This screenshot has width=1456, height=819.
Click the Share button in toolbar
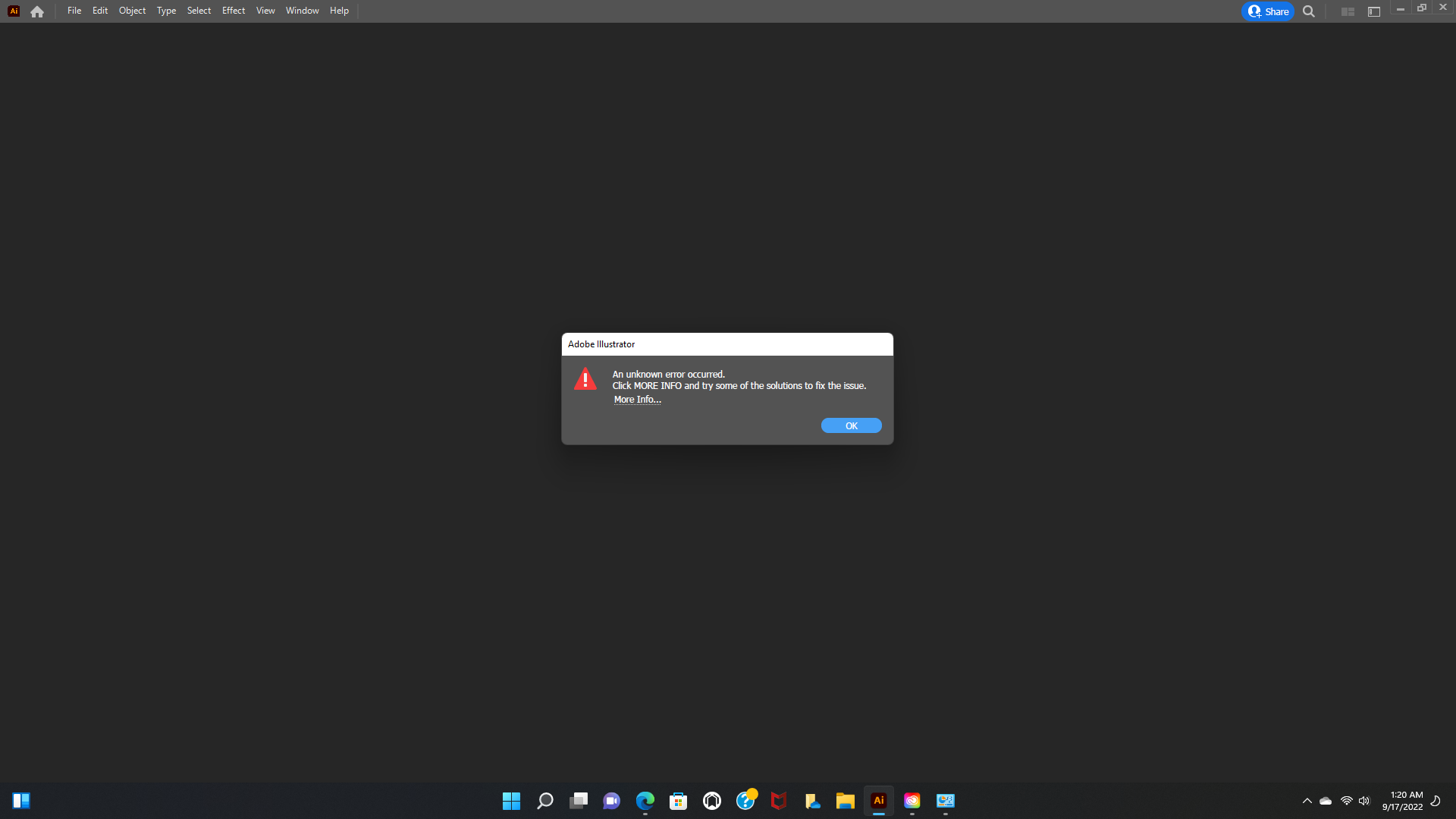coord(1268,11)
